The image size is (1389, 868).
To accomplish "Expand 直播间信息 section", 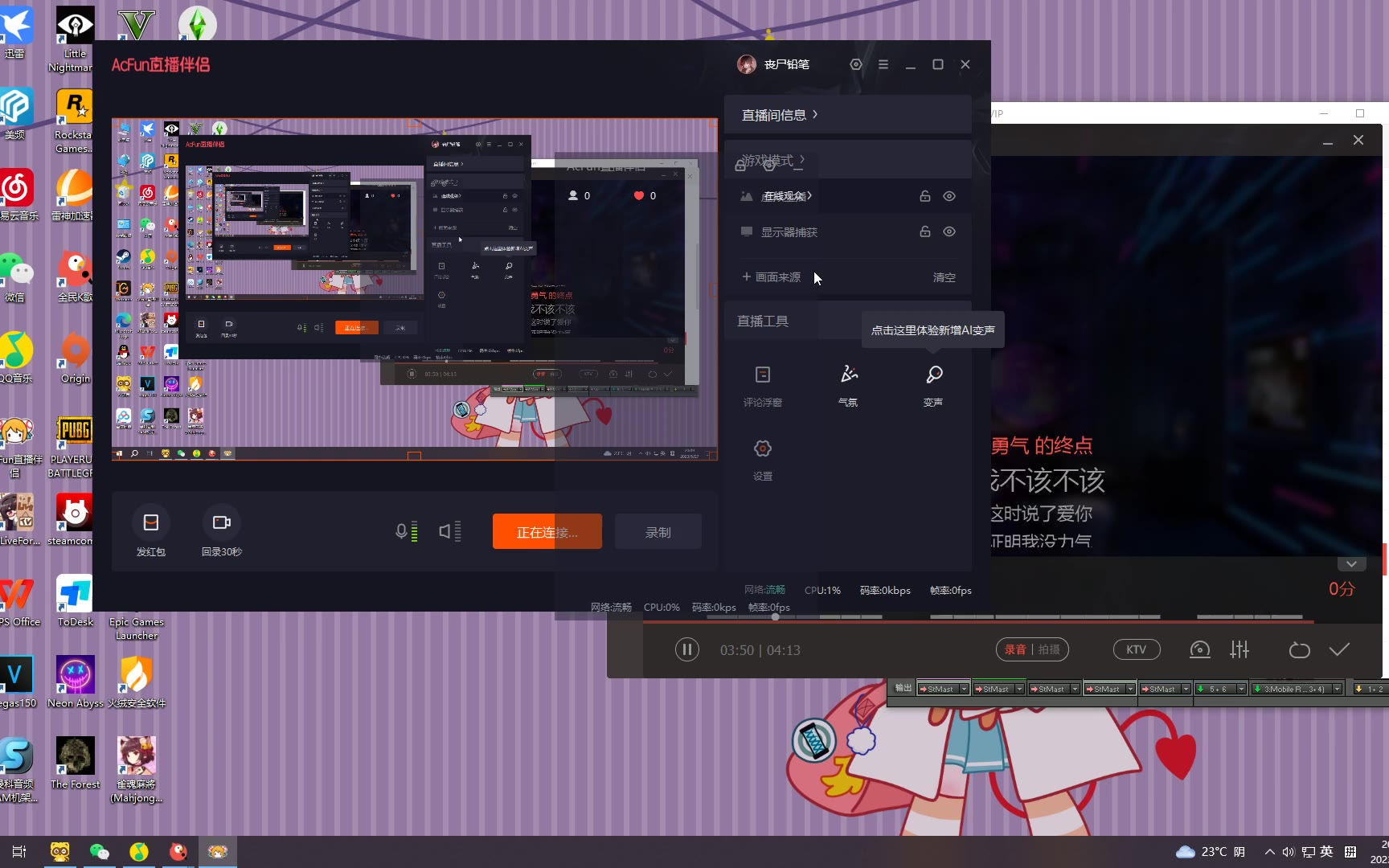I will pos(779,115).
